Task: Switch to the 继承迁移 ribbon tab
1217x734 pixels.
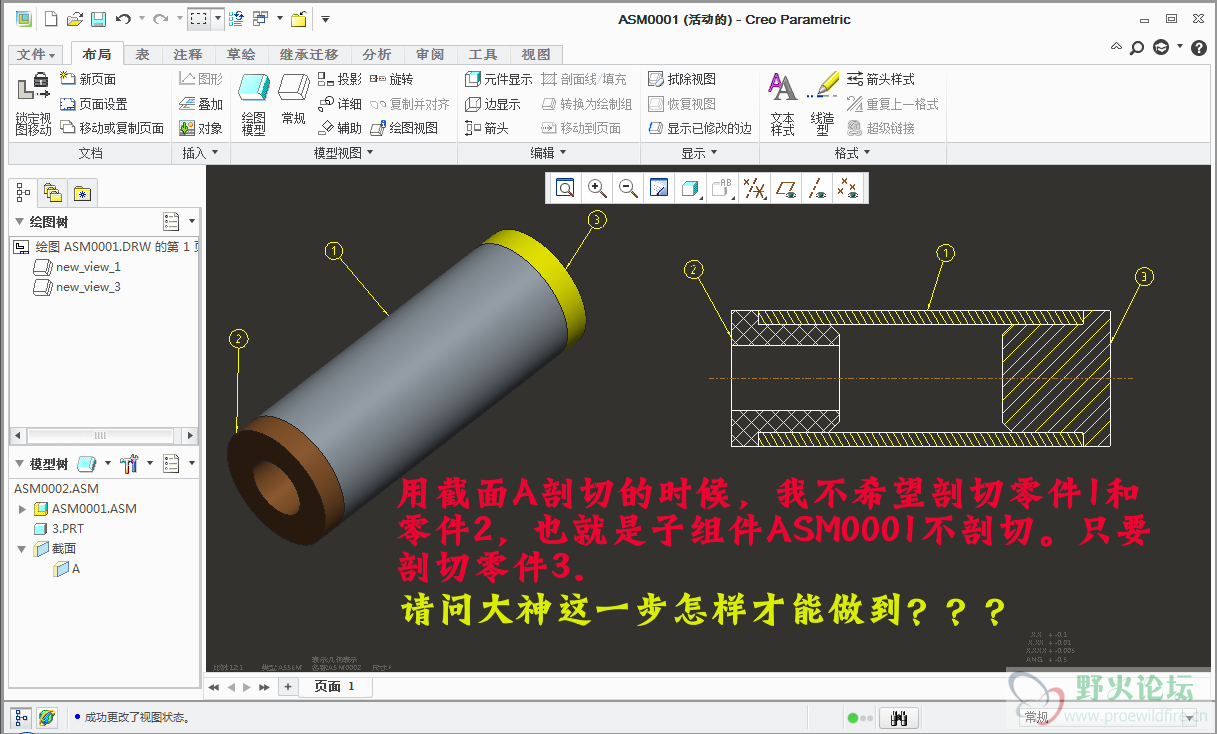Action: (x=309, y=54)
